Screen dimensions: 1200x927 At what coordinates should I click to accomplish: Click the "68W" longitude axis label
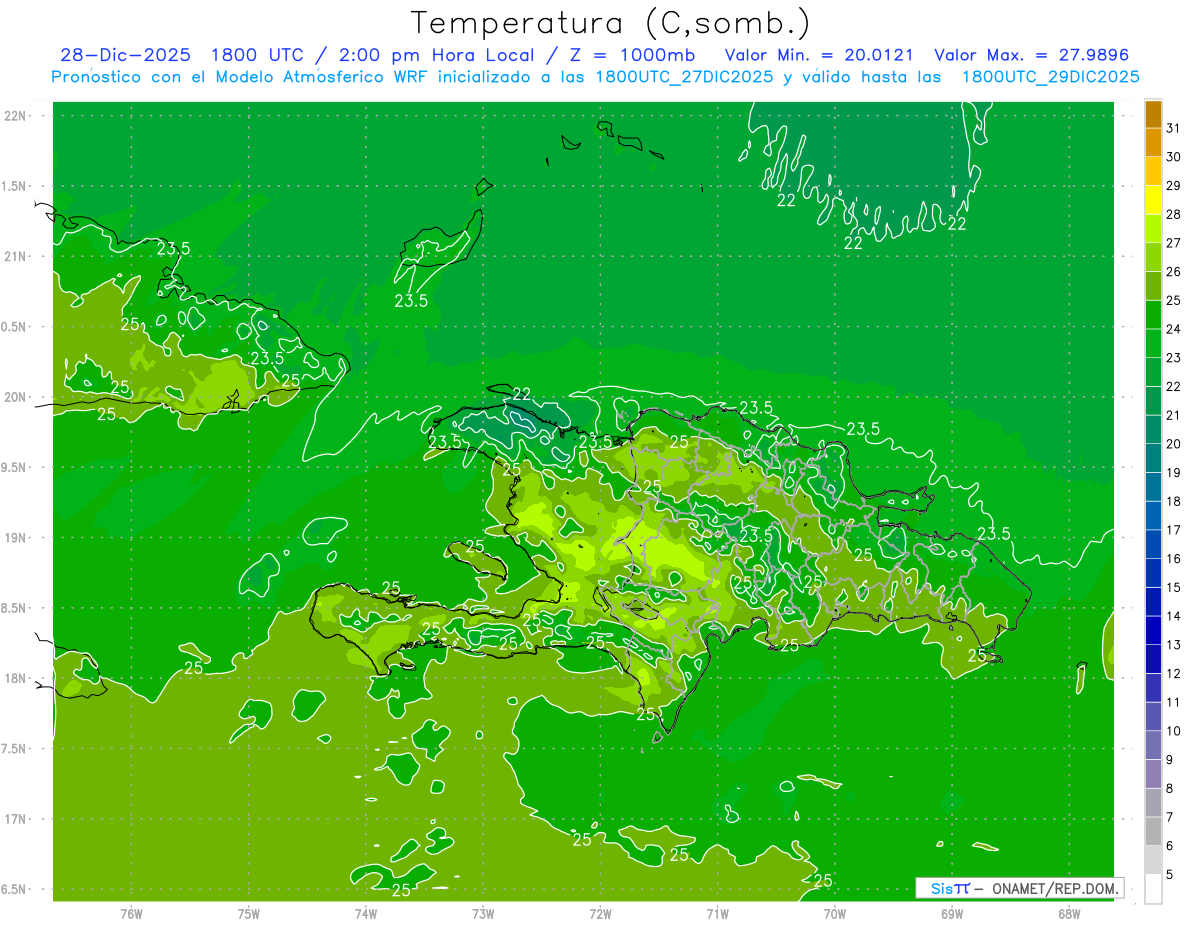[x=1069, y=913]
